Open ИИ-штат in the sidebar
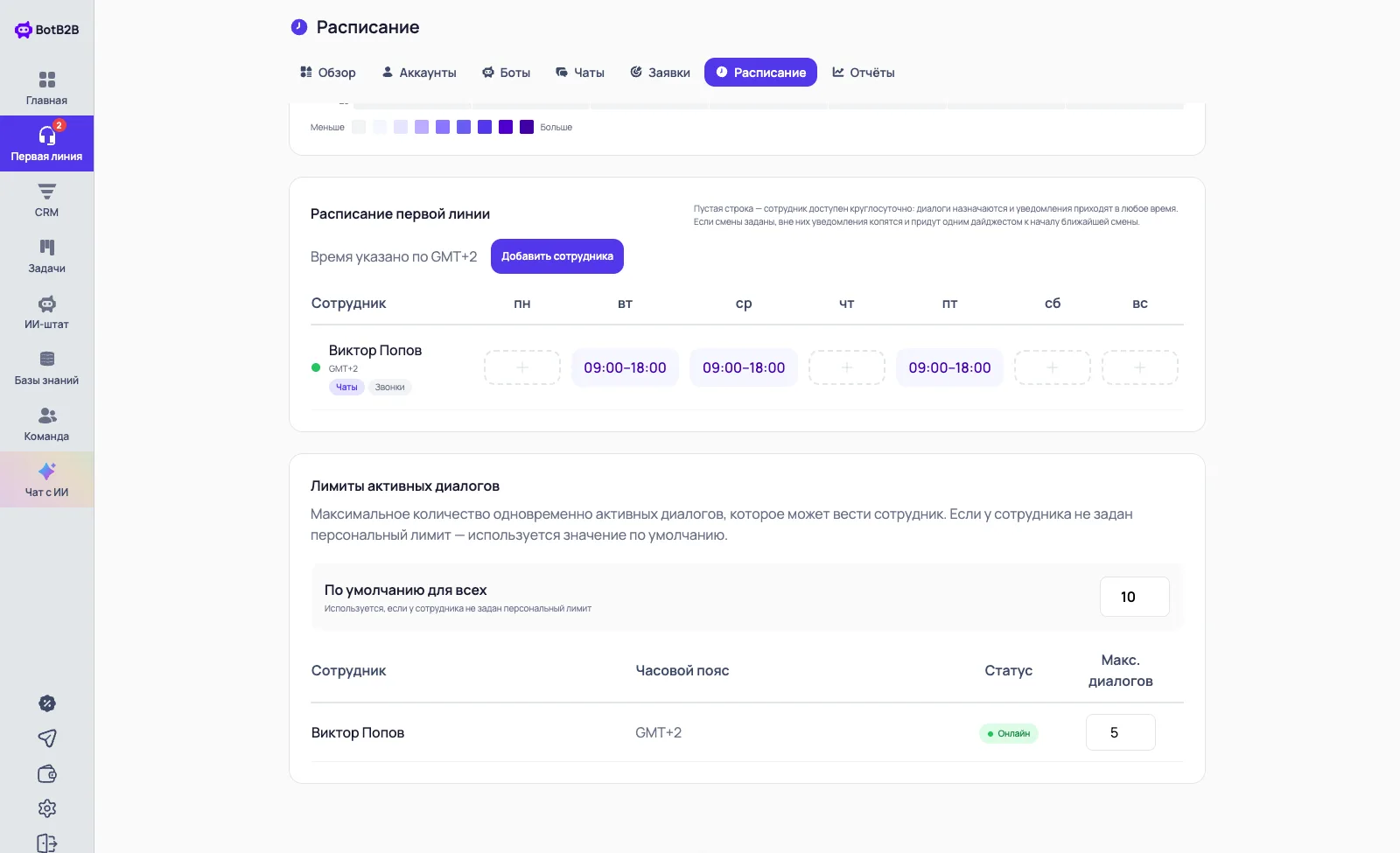Image resolution: width=1400 pixels, height=853 pixels. 47,312
